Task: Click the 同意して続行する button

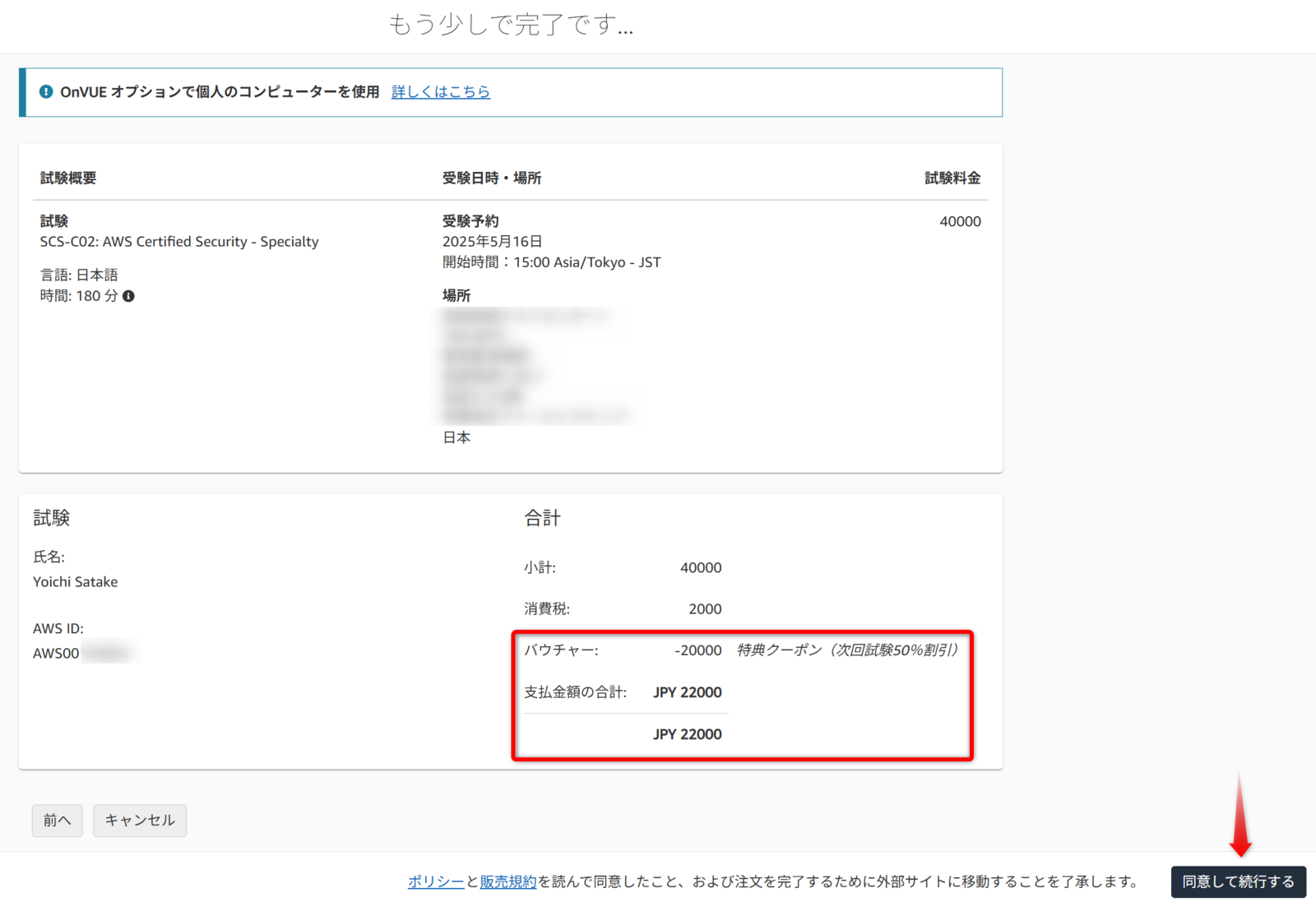Action: [1239, 881]
